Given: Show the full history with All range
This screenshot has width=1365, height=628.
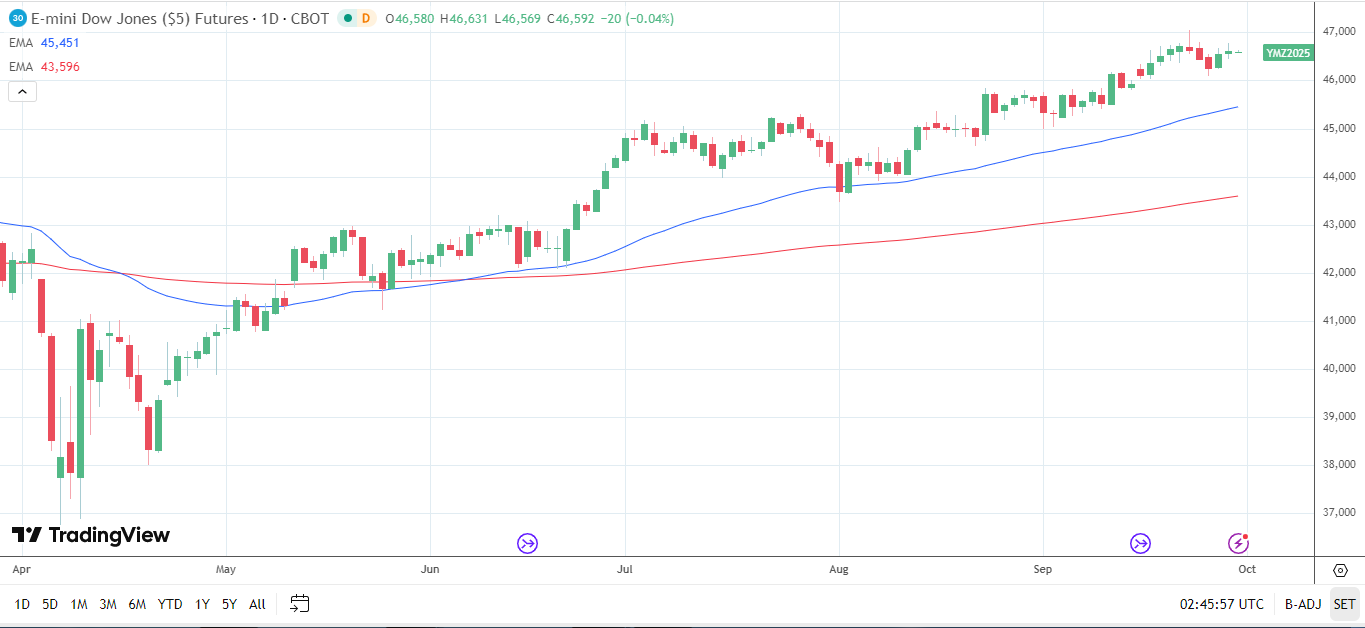Looking at the screenshot, I should coord(257,604).
